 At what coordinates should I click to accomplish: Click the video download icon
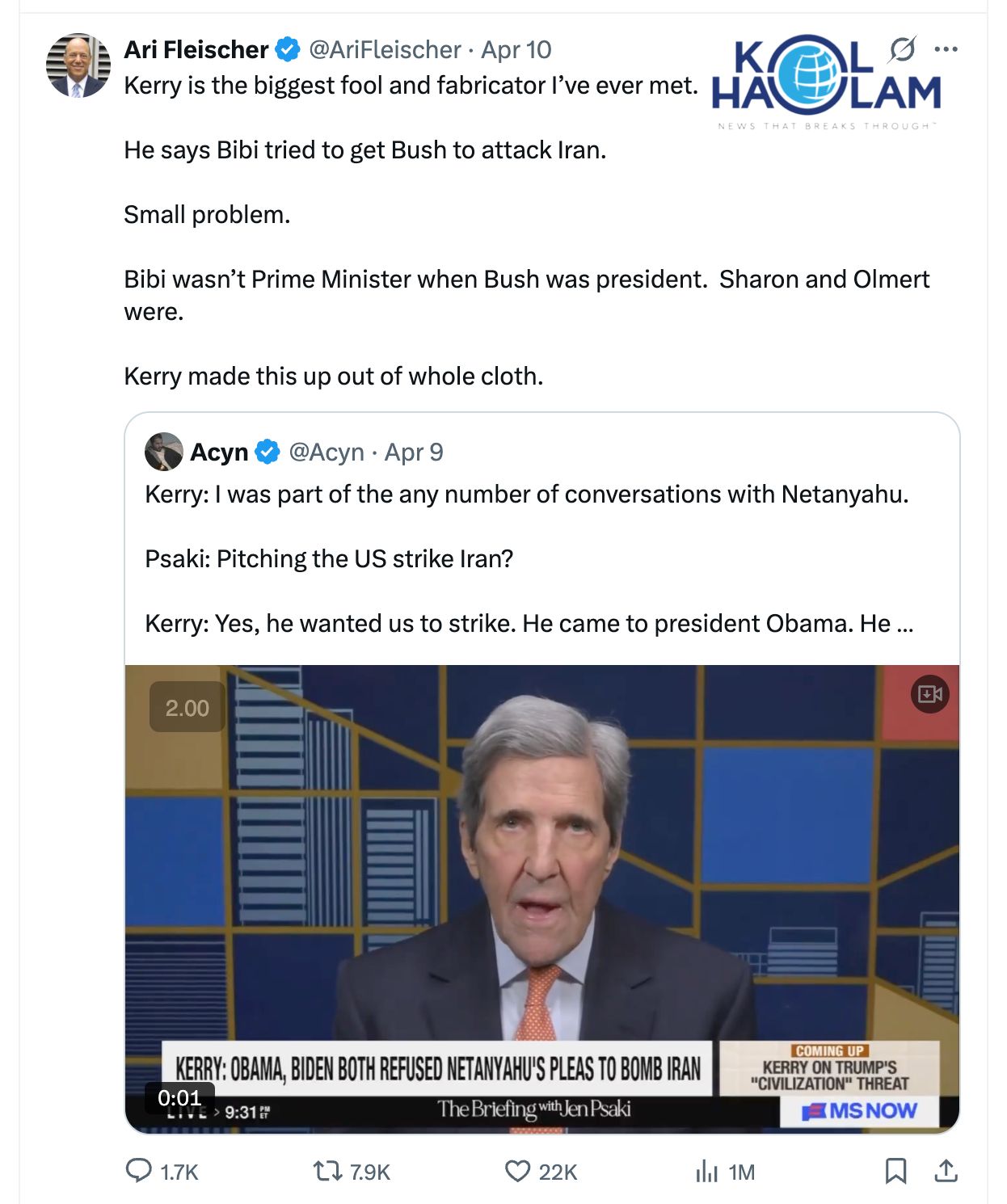(x=929, y=694)
